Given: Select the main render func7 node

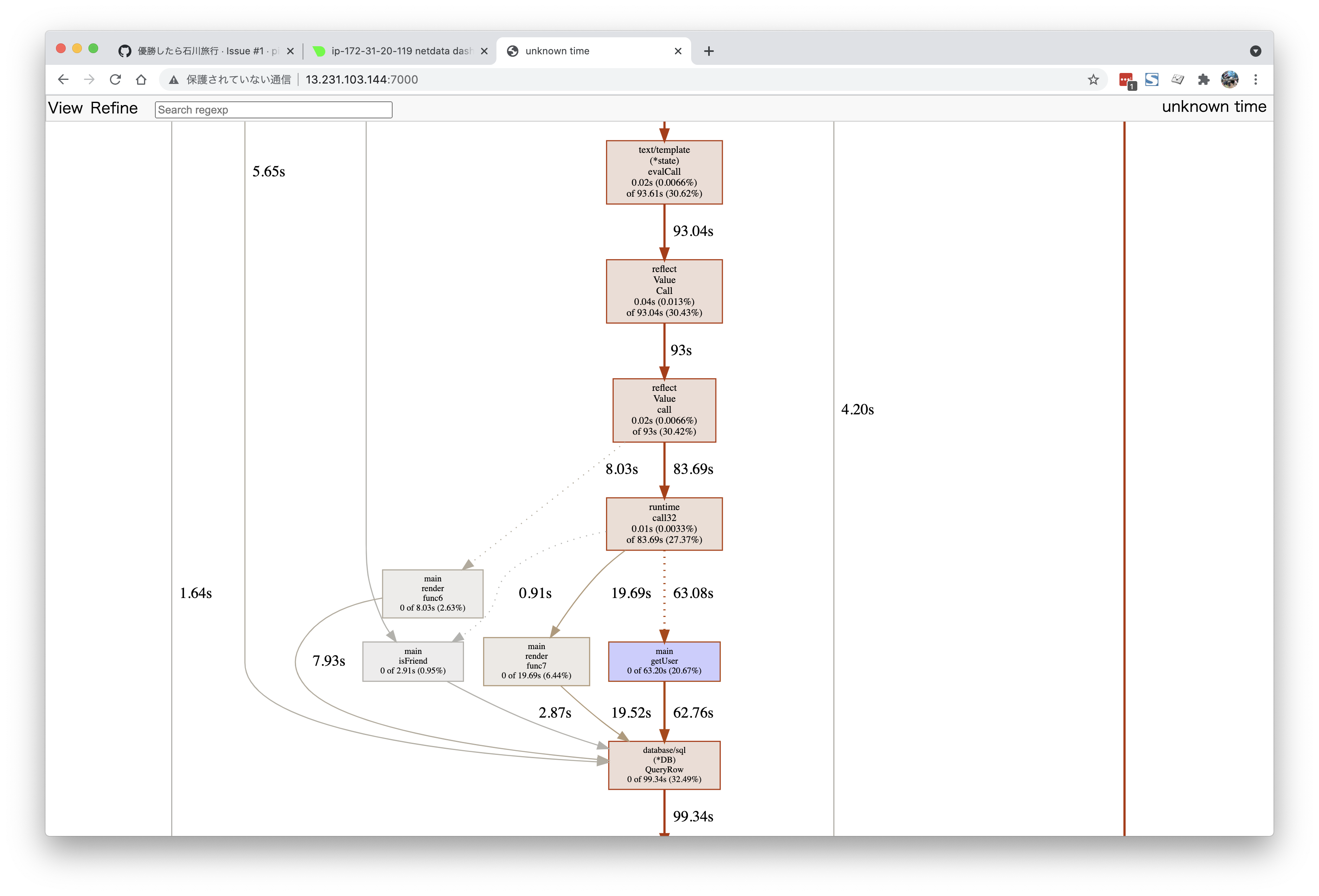Looking at the screenshot, I should [x=536, y=661].
